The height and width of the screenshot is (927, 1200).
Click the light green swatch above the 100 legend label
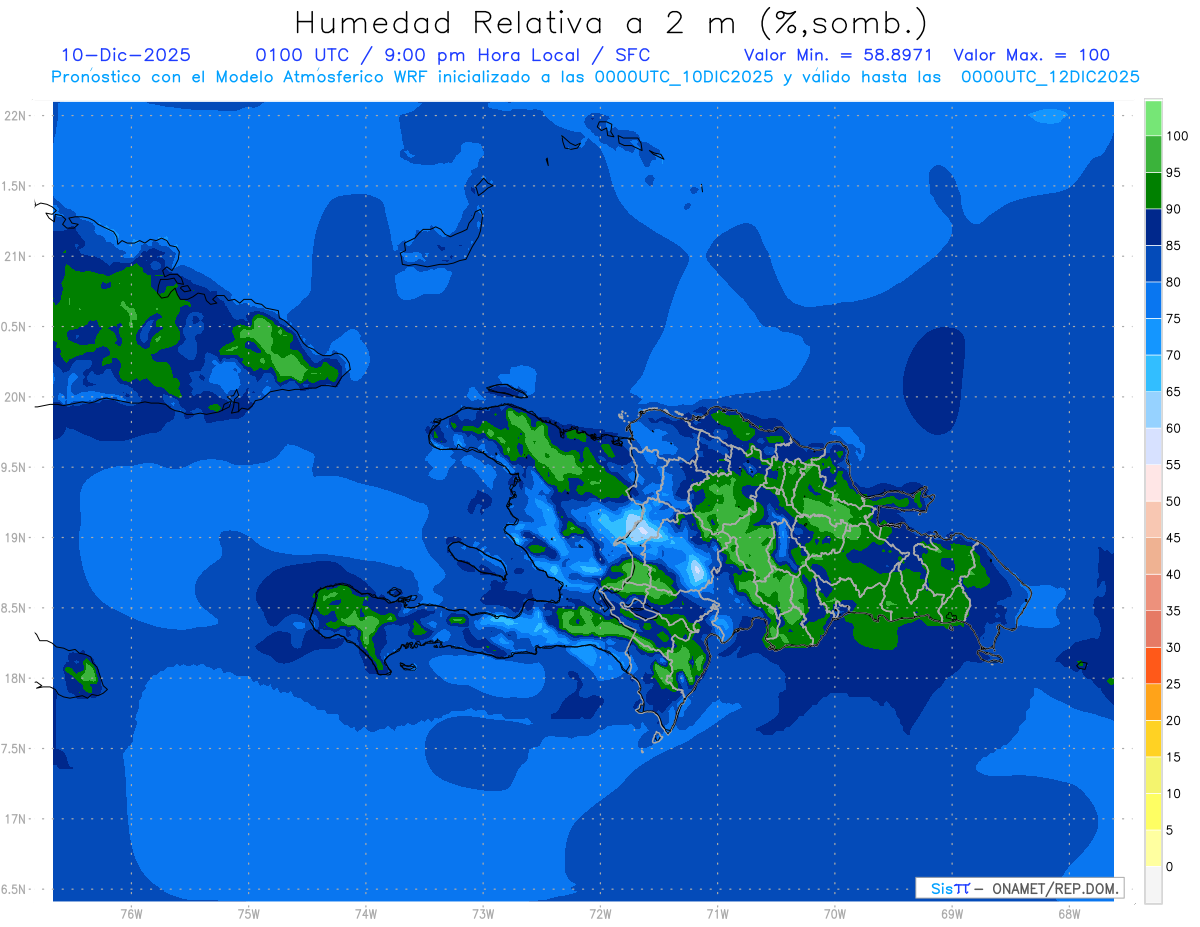[1153, 118]
